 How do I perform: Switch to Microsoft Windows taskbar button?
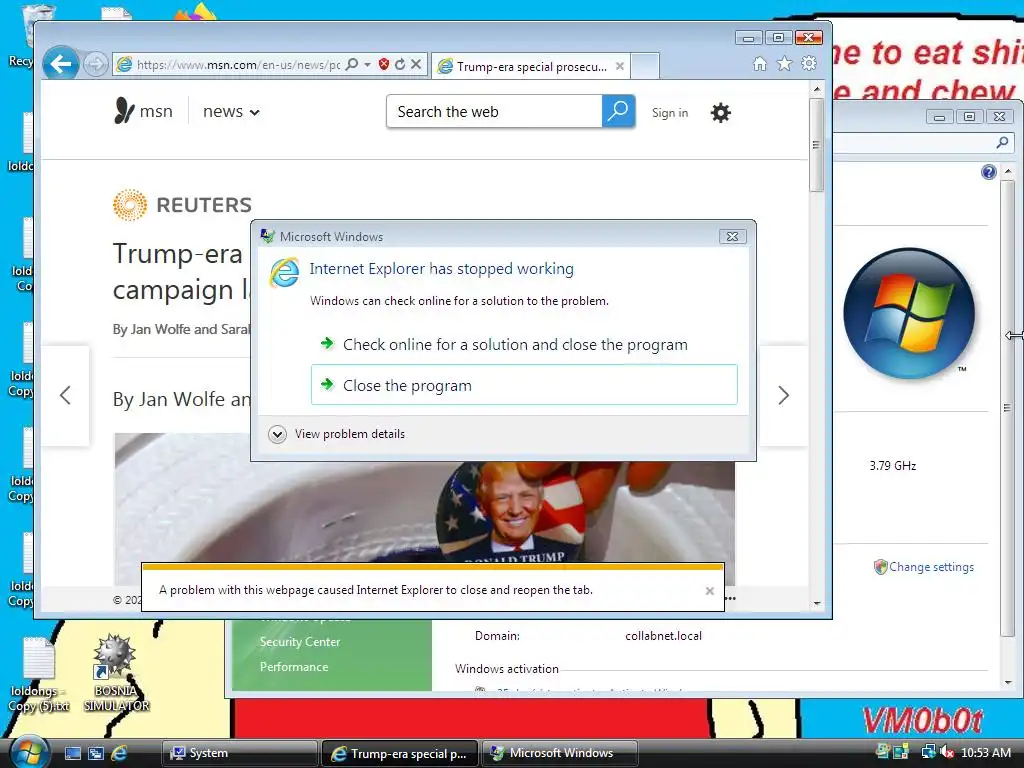click(559, 753)
